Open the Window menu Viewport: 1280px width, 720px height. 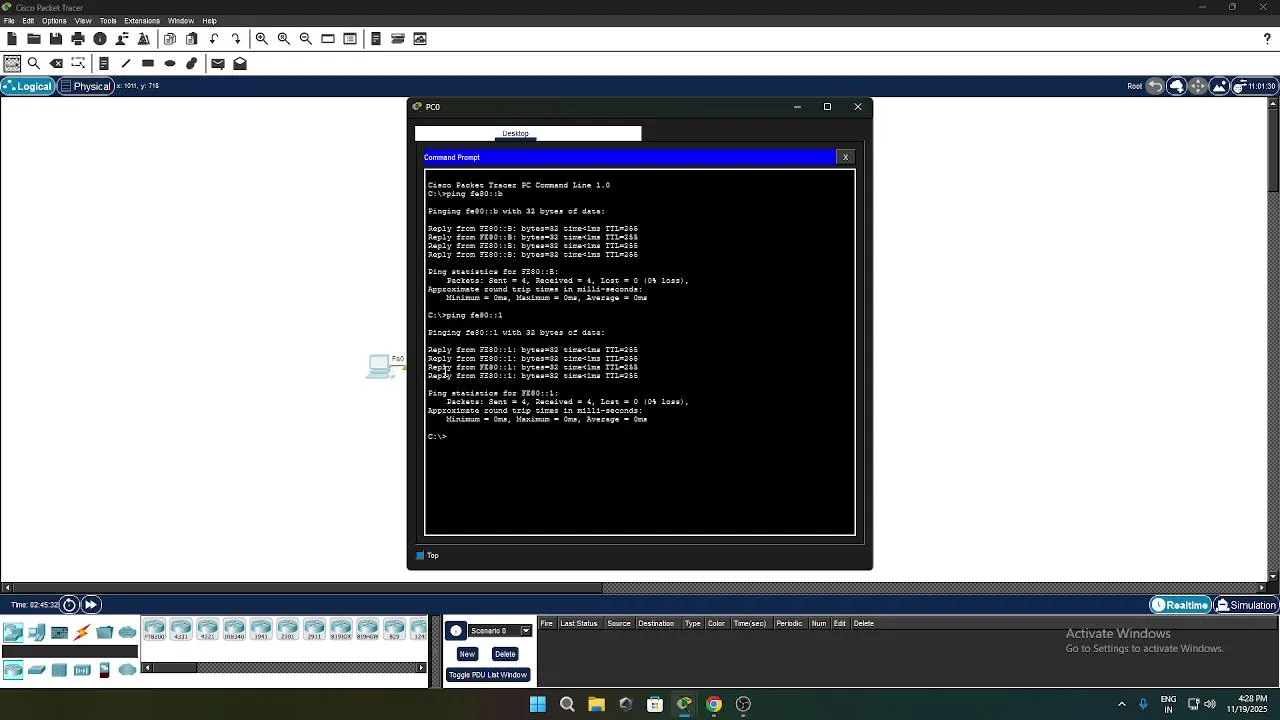coord(181,21)
